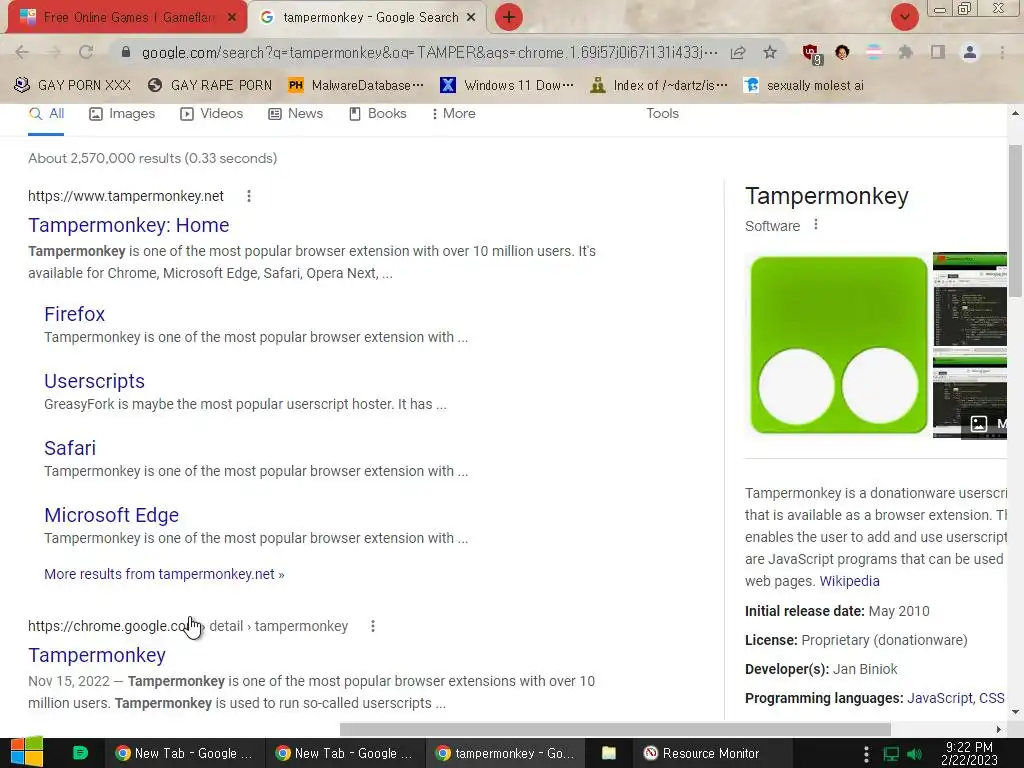Open the Firefox sitelink
Screen dimensions: 1024x768
[74, 314]
